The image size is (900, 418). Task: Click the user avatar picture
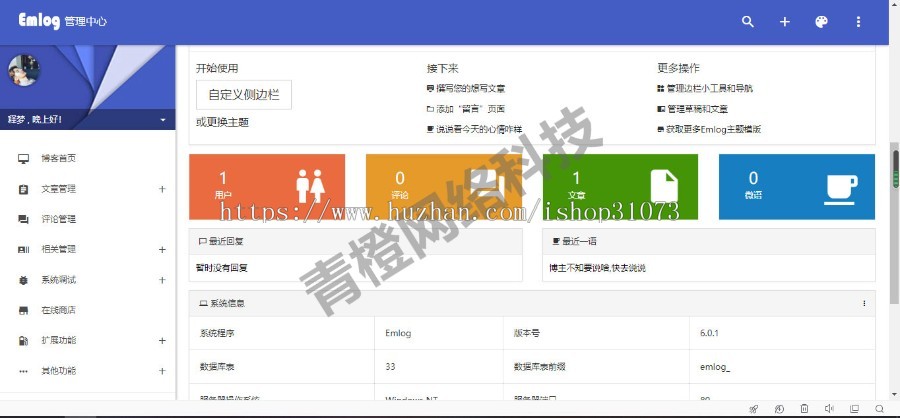pyautogui.click(x=24, y=71)
